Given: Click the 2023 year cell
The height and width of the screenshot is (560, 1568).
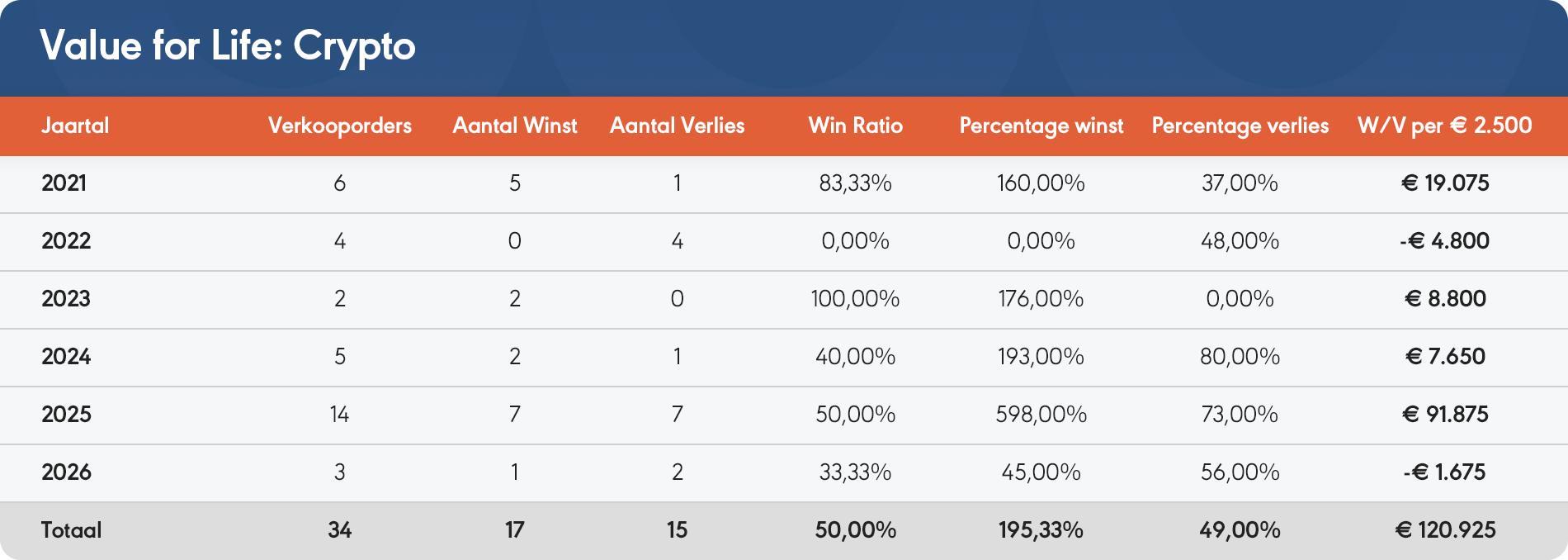Looking at the screenshot, I should tap(66, 299).
